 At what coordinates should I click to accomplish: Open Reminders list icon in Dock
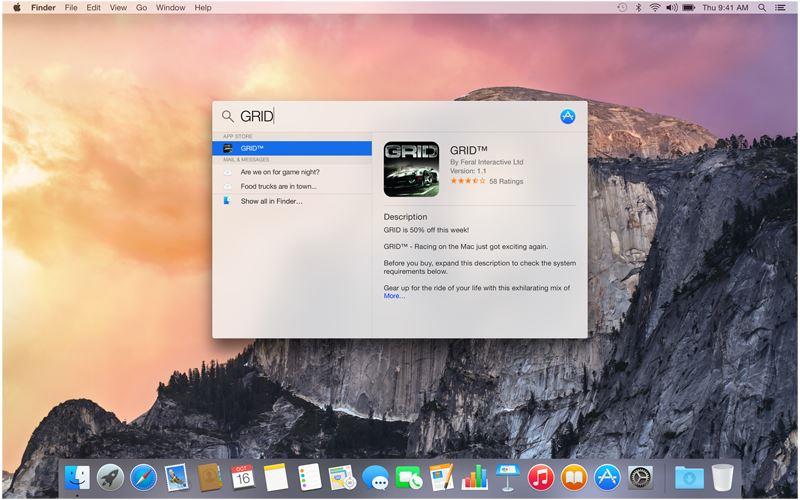click(309, 478)
